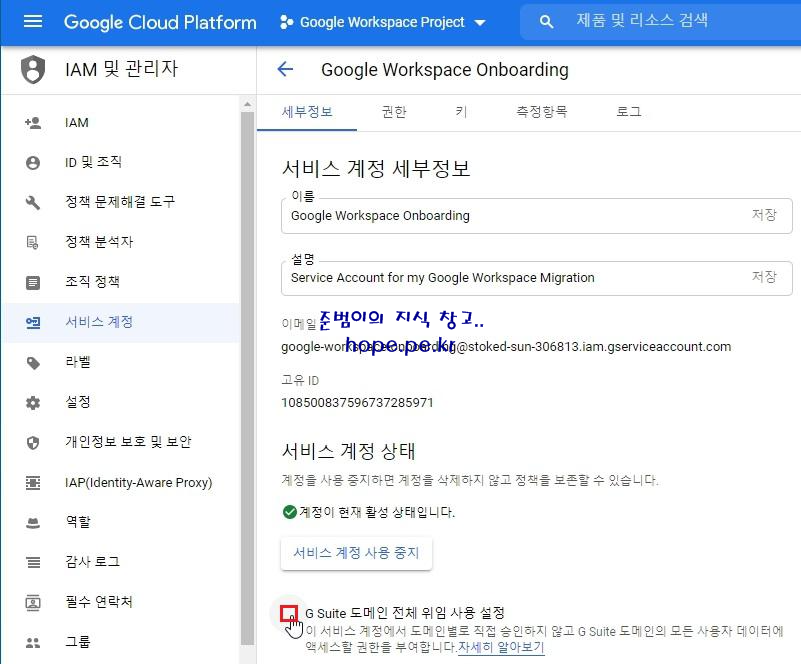Viewport: 801px width, 664px height.
Task: Open 조직 정책 sidebar item
Action: [122, 282]
